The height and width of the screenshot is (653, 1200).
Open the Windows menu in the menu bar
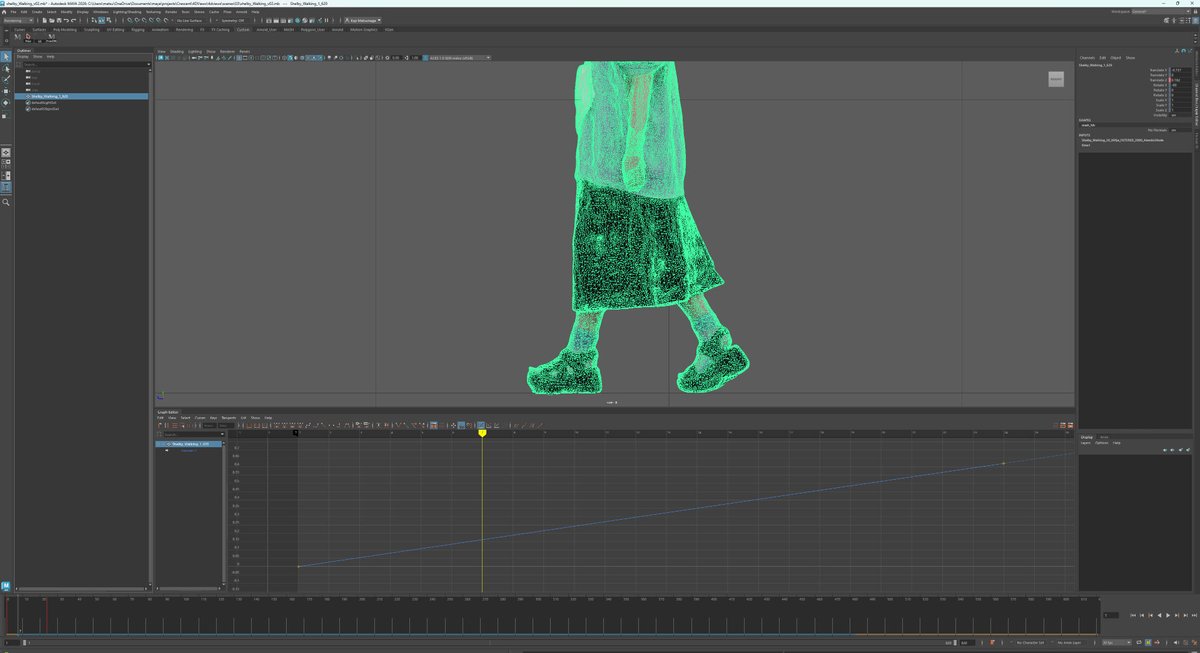click(x=101, y=12)
